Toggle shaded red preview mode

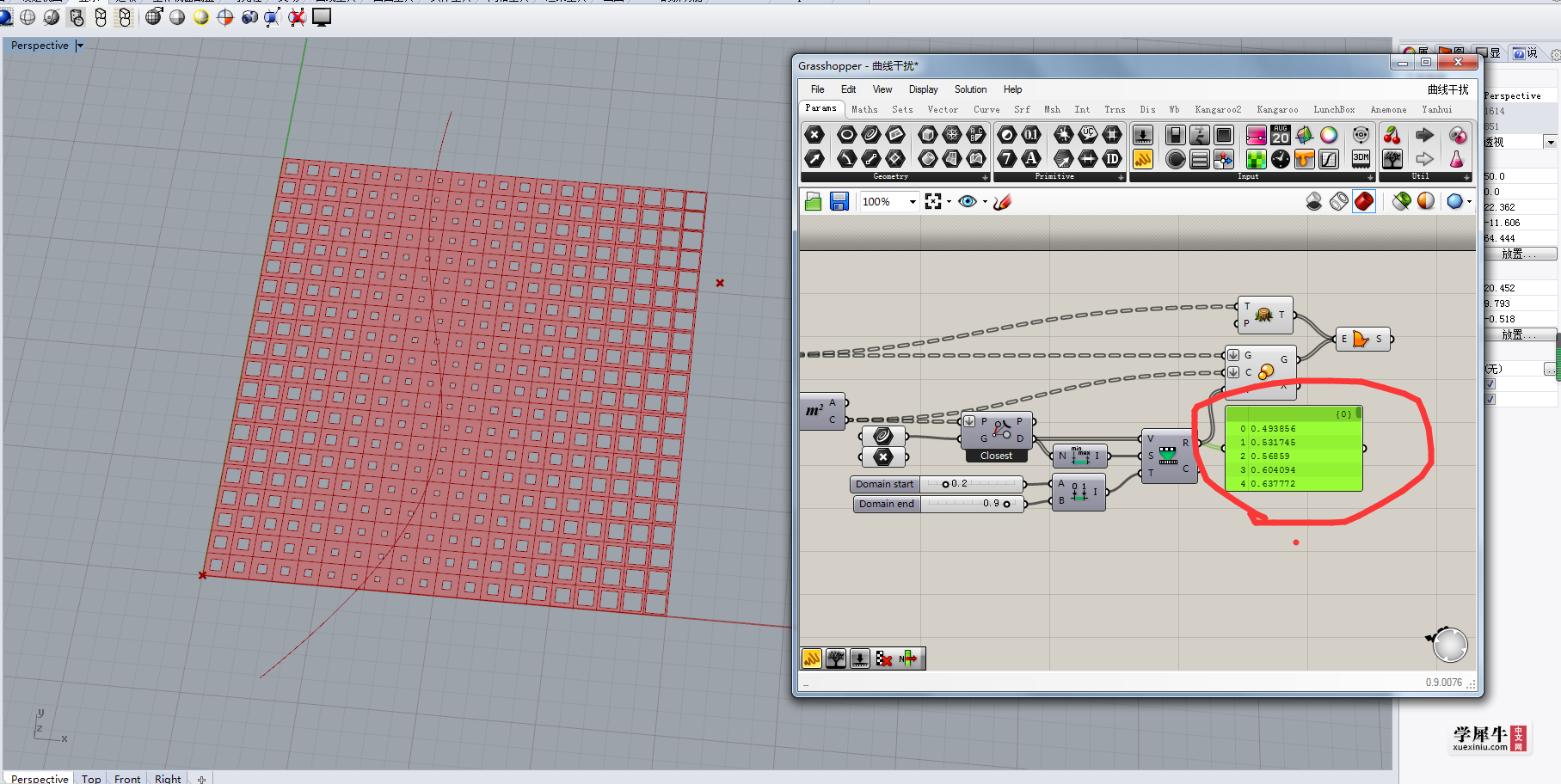pyautogui.click(x=1364, y=201)
